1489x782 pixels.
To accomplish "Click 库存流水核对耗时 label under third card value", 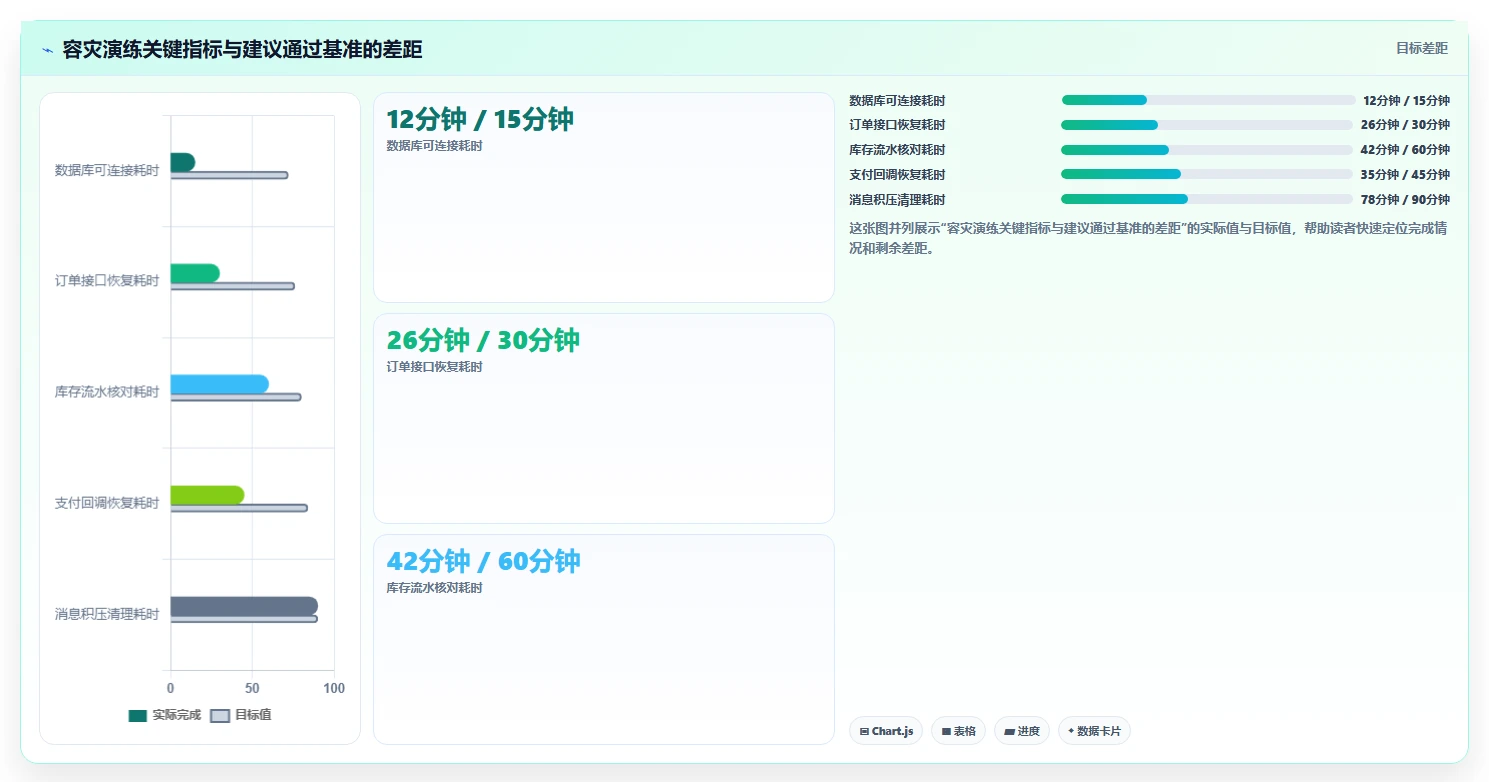I will point(434,588).
